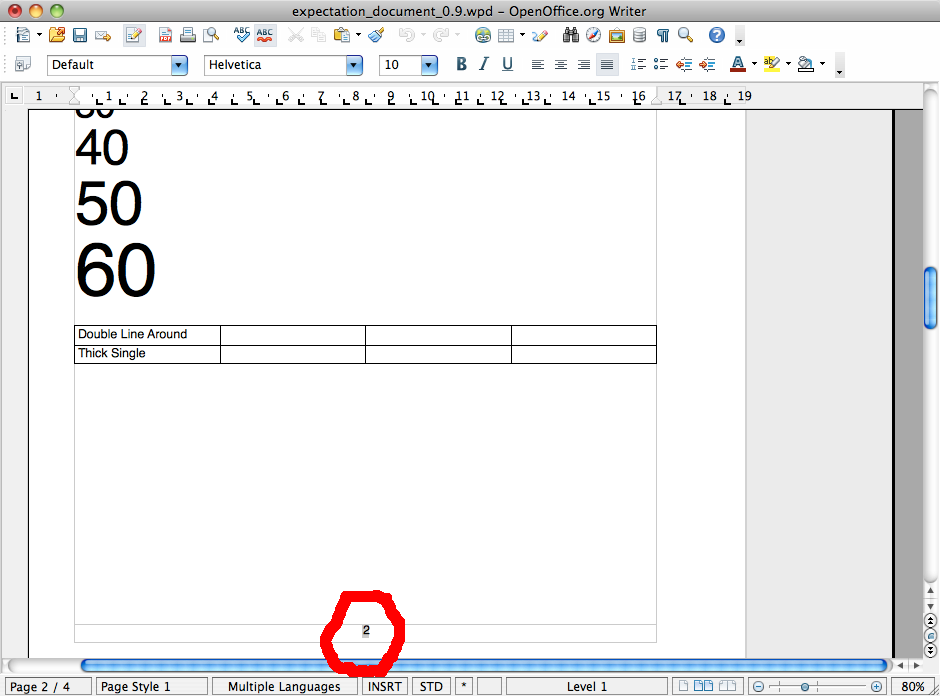Expand the Default paragraph style dropdown
The height and width of the screenshot is (696, 940).
(179, 65)
